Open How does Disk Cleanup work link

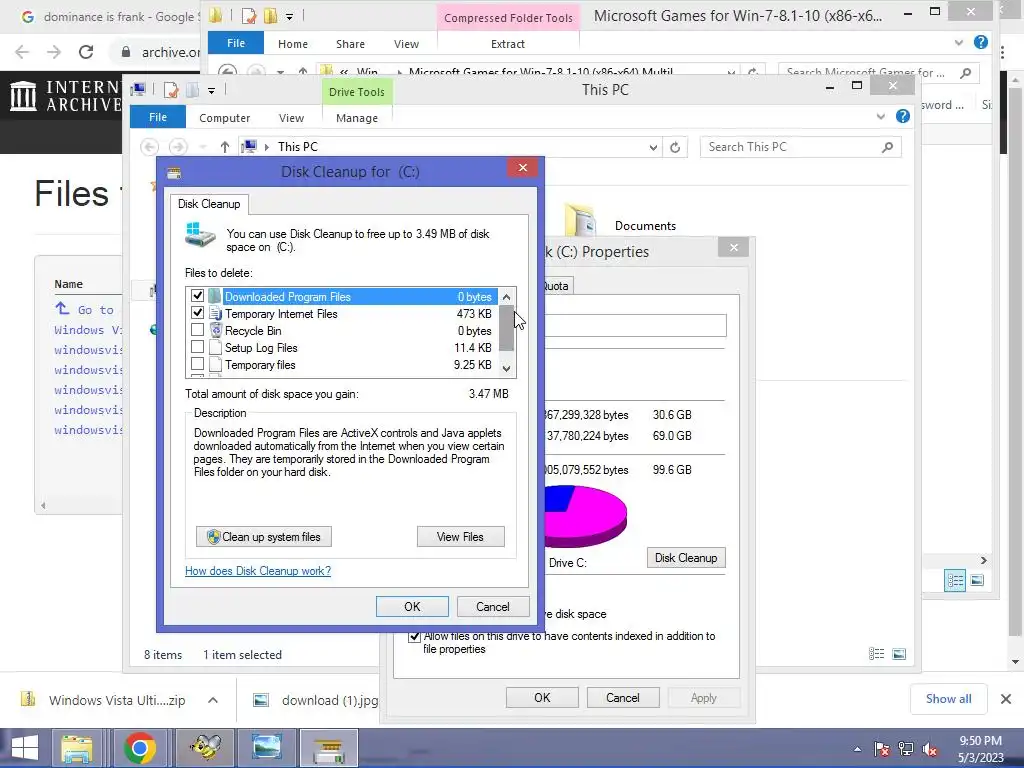(x=258, y=571)
